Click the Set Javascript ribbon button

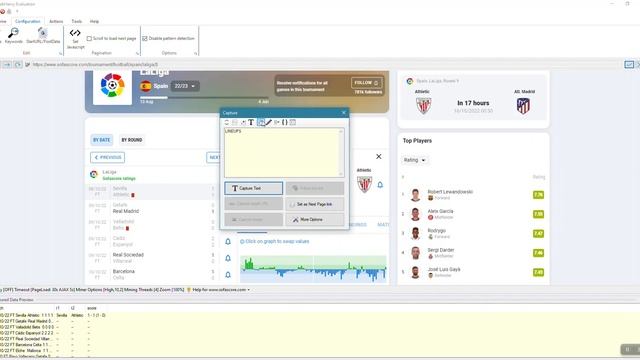pos(75,38)
